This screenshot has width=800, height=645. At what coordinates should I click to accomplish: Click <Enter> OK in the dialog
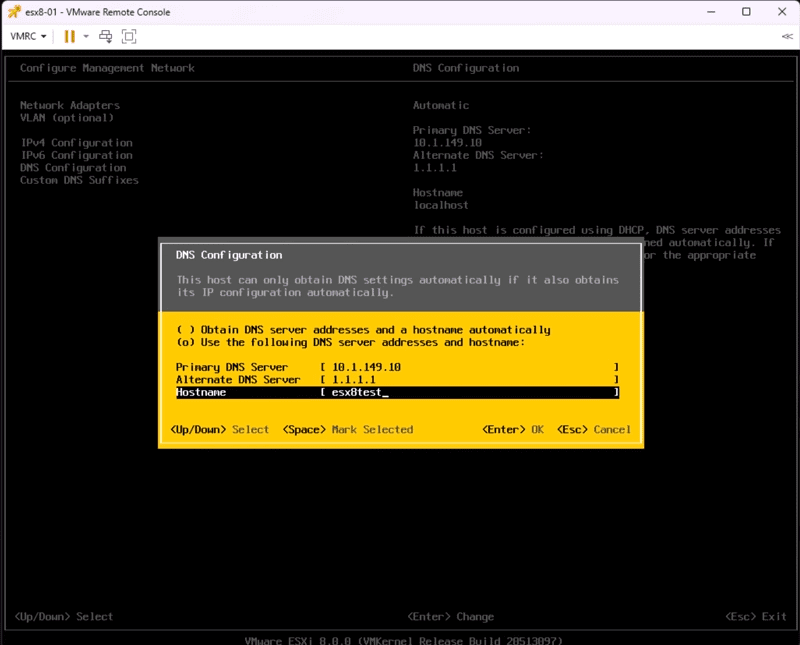[513, 430]
